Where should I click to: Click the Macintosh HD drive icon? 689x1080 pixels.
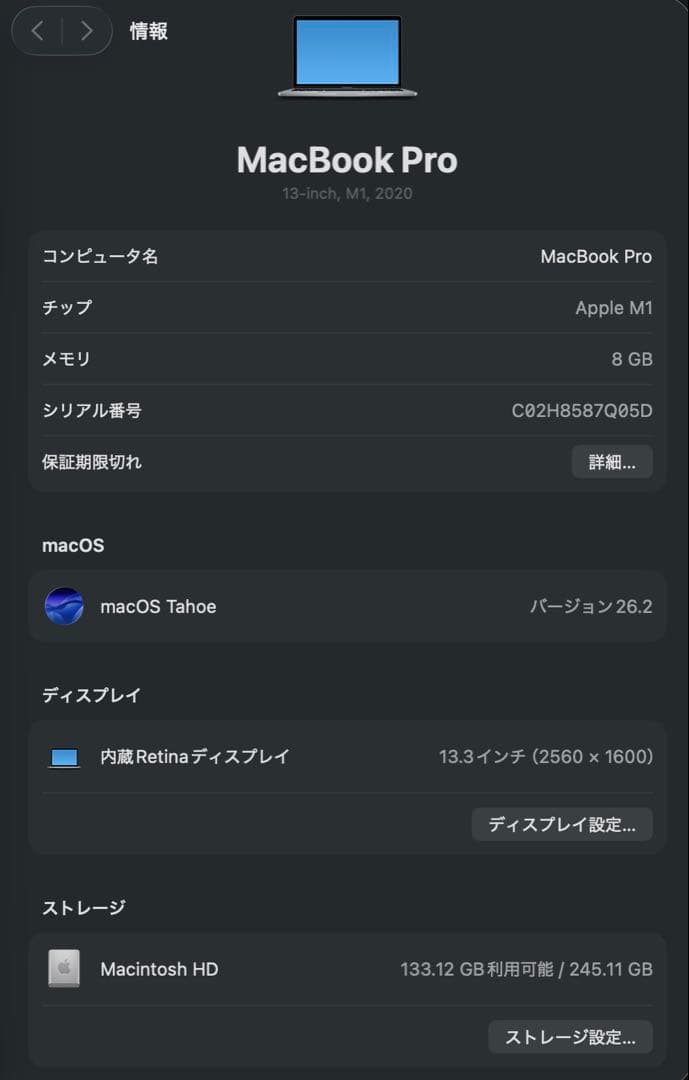pyautogui.click(x=64, y=968)
